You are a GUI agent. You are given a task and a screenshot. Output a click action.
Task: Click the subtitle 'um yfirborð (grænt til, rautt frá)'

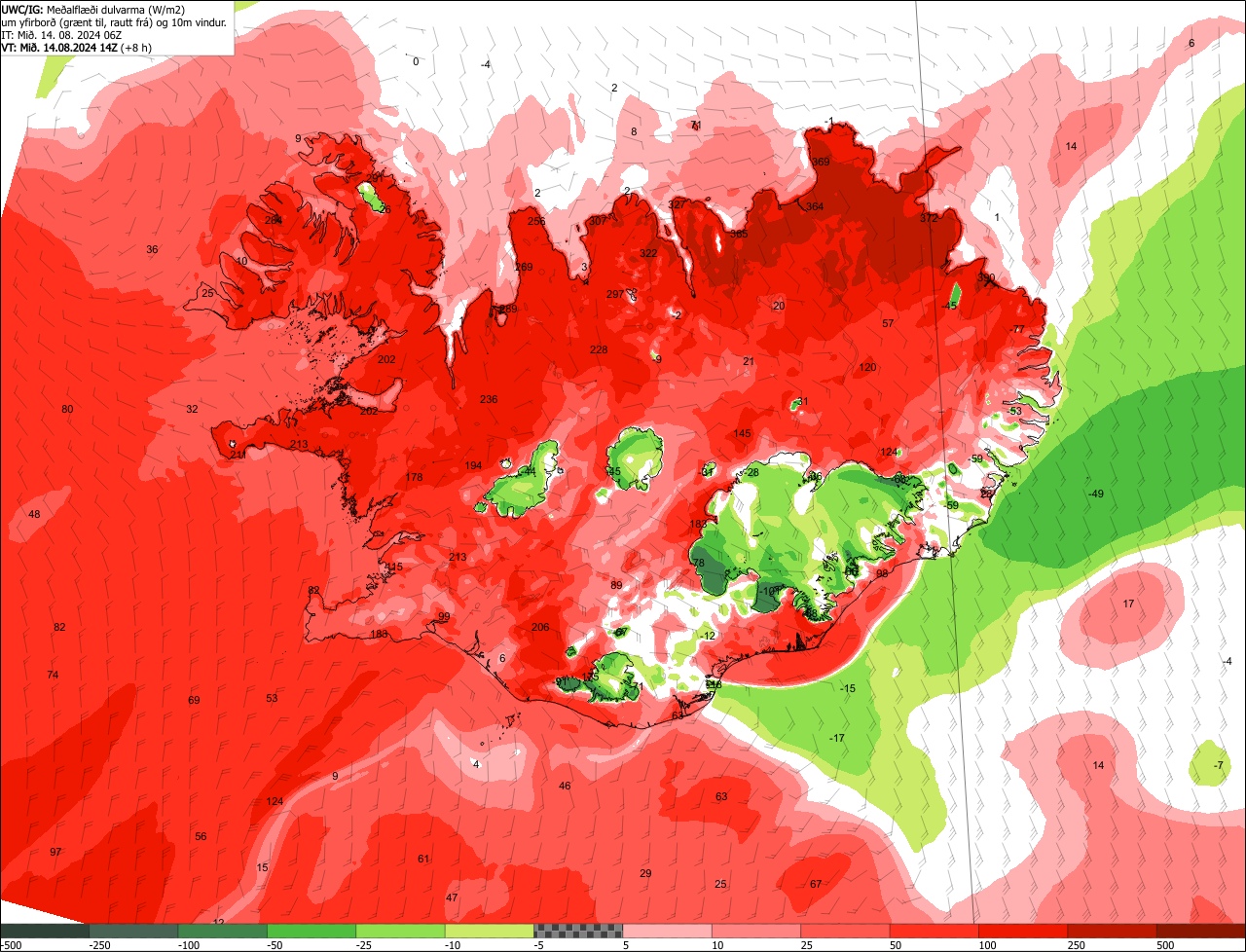click(x=77, y=21)
